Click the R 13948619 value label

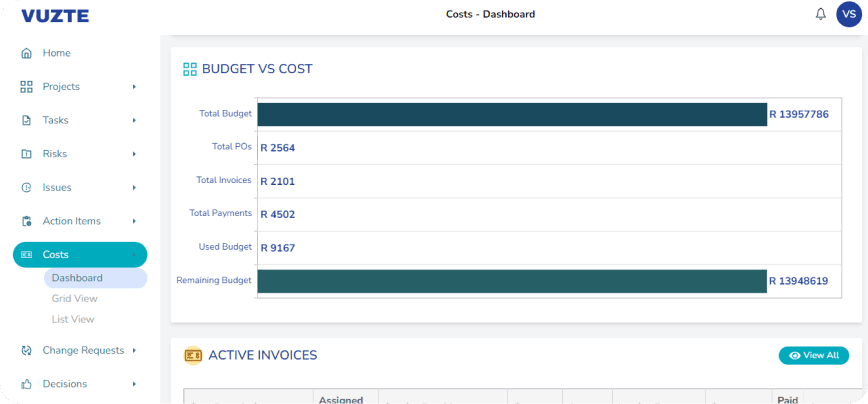[798, 281]
